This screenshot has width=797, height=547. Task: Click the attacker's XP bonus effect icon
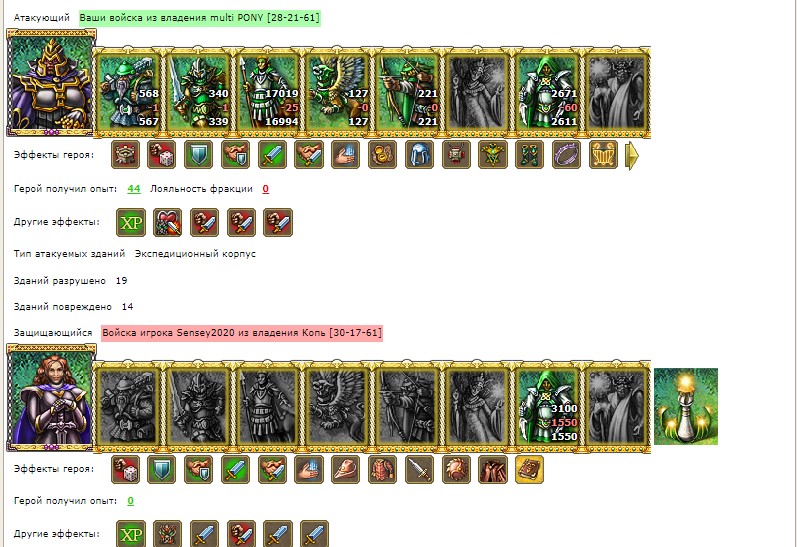click(131, 222)
